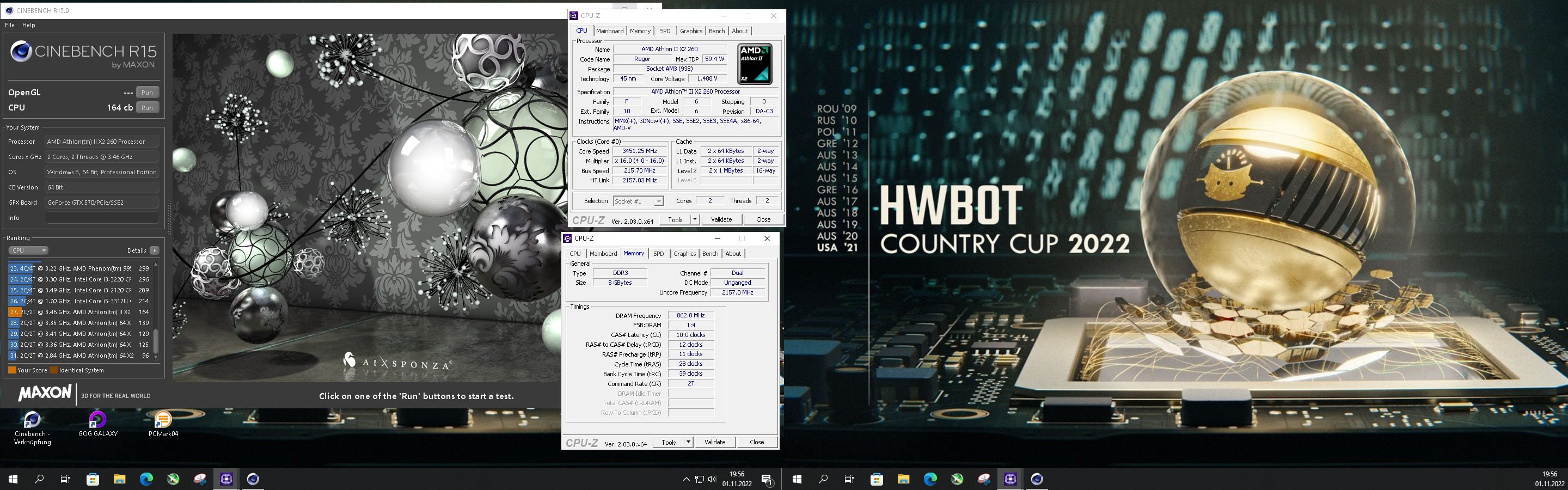This screenshot has height=490, width=1568.
Task: Switch lower CPU-Z to the Mainboard tab
Action: [603, 254]
